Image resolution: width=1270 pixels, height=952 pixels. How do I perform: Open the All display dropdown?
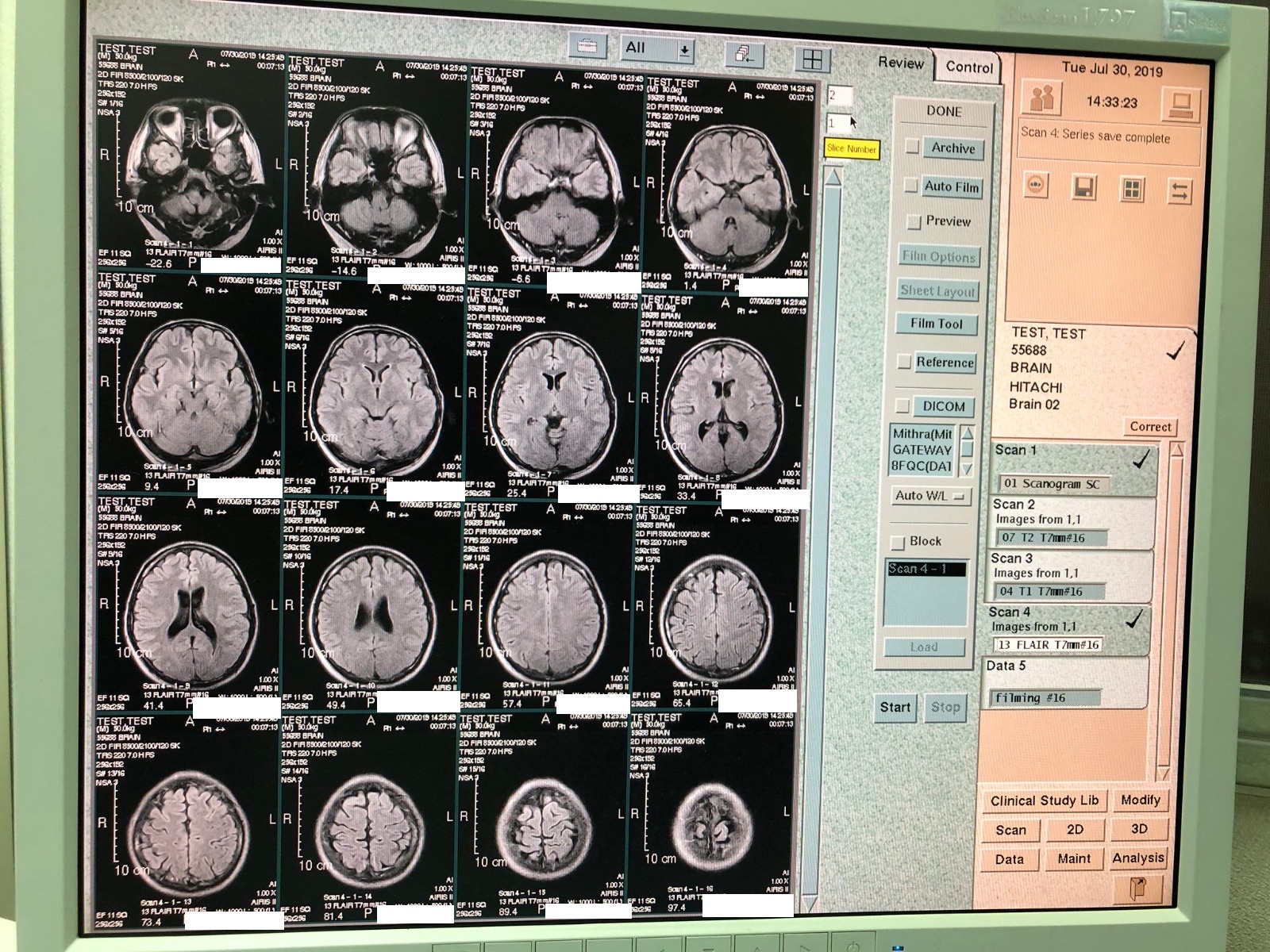coord(683,49)
